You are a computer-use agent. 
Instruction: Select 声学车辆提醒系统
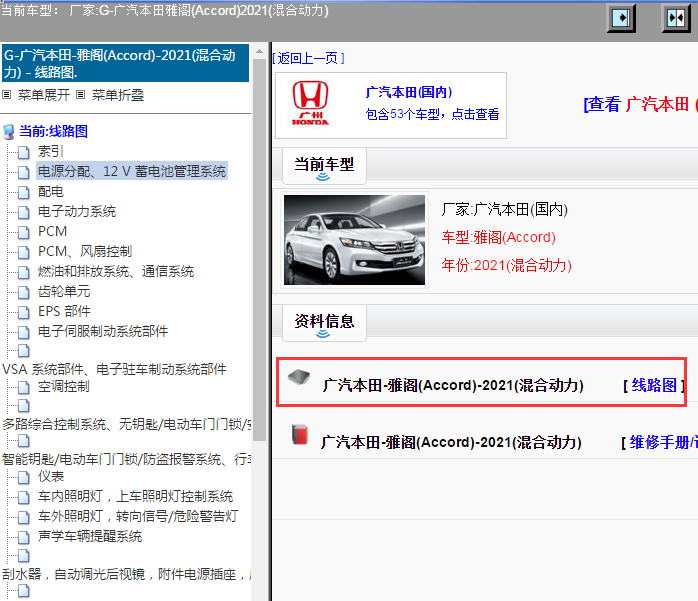point(90,536)
